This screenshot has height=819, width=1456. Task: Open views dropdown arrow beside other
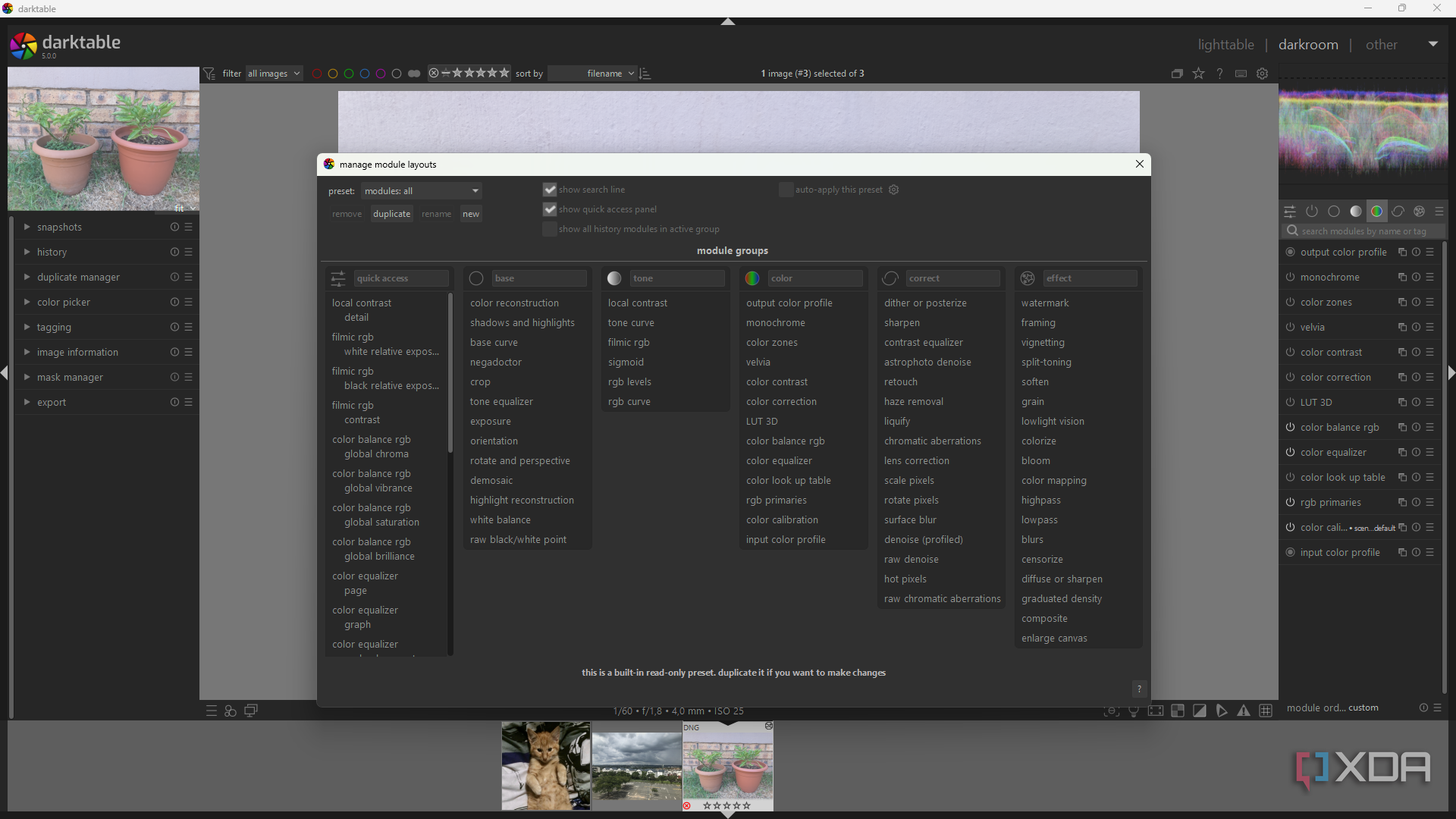pyautogui.click(x=1433, y=44)
